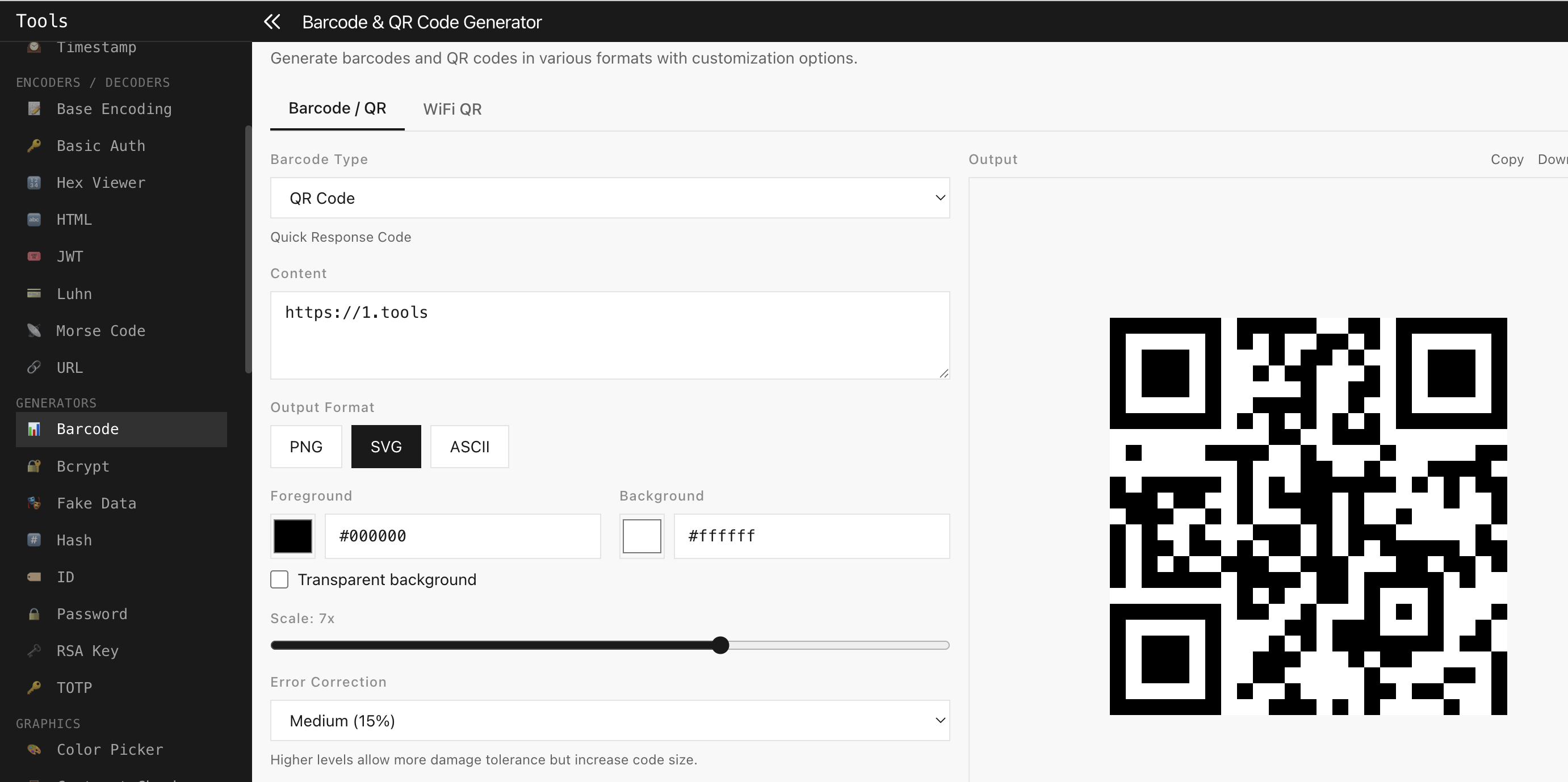Open the Password generator icon

(x=34, y=614)
